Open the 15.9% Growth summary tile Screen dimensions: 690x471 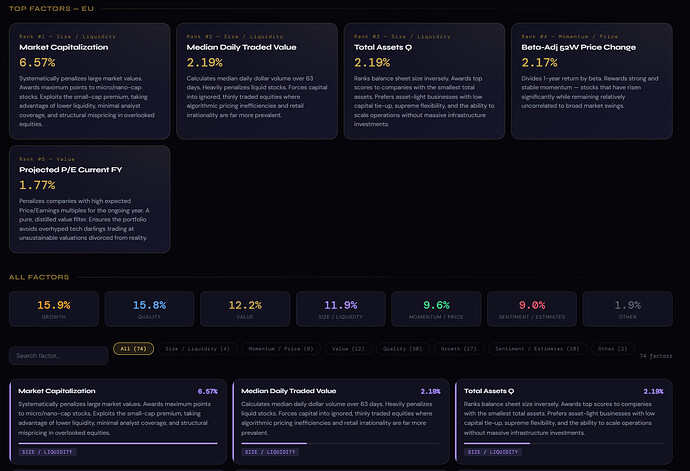(x=52, y=310)
